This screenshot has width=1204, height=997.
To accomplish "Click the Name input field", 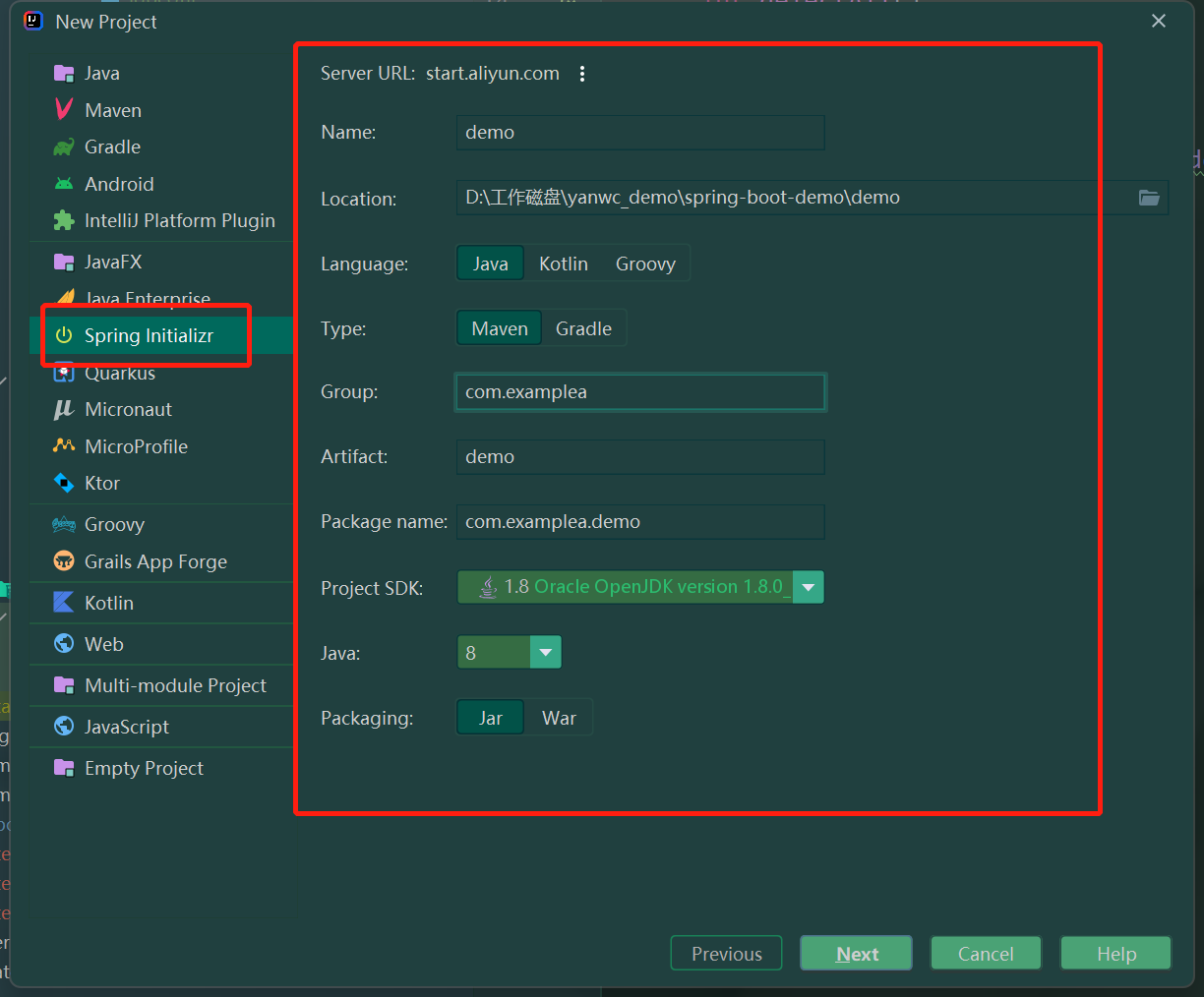I will 640,133.
